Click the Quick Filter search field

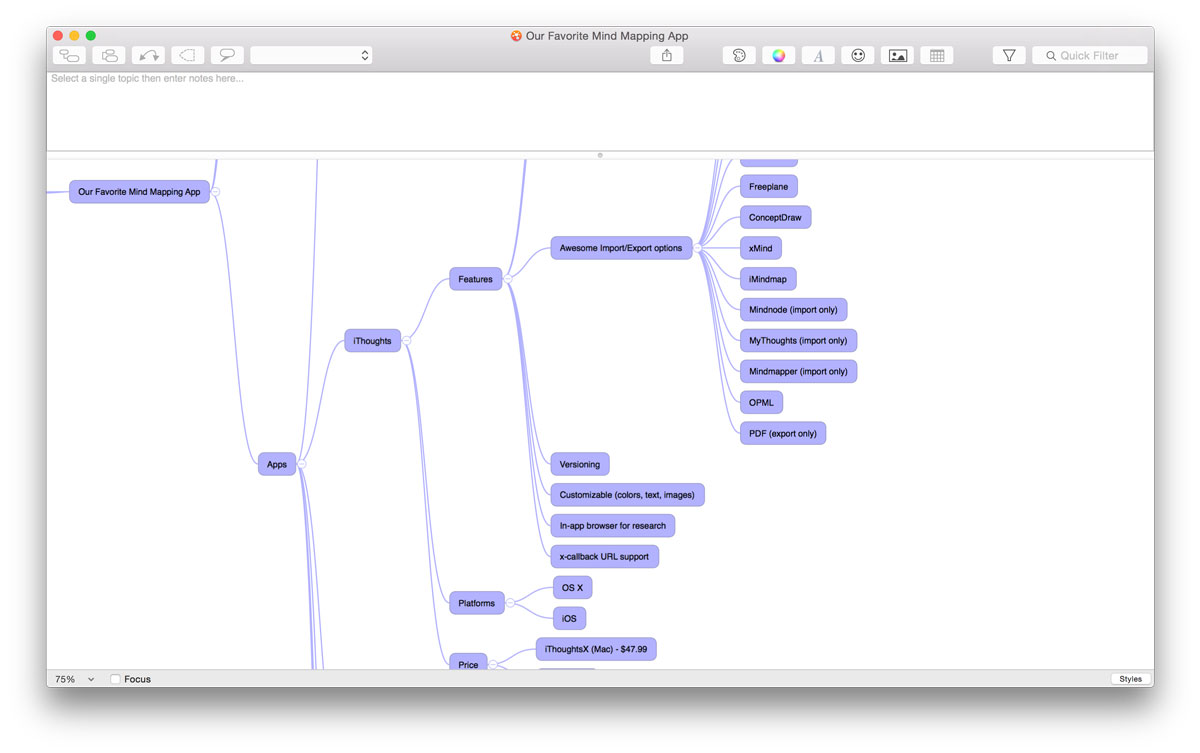coord(1090,56)
